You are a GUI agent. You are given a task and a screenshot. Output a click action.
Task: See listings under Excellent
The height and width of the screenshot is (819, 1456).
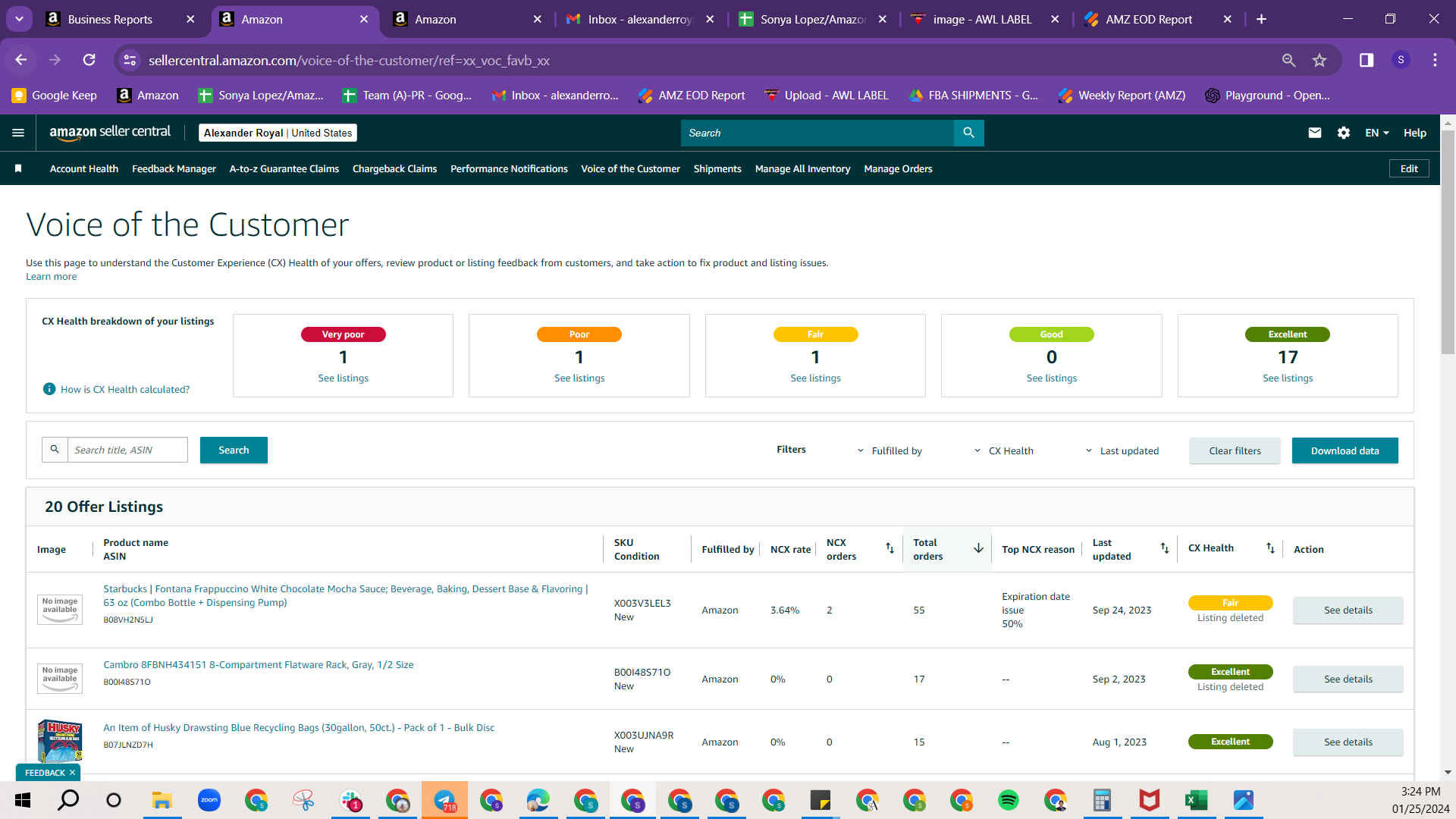tap(1288, 378)
